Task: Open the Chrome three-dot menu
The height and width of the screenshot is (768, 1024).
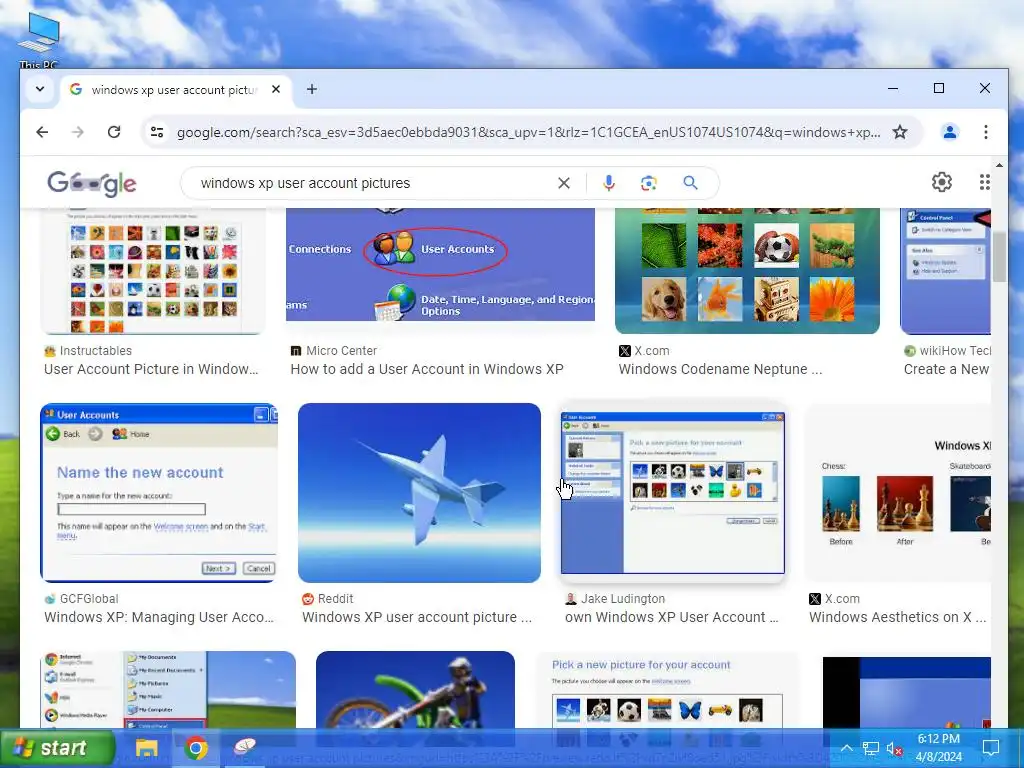Action: (985, 132)
